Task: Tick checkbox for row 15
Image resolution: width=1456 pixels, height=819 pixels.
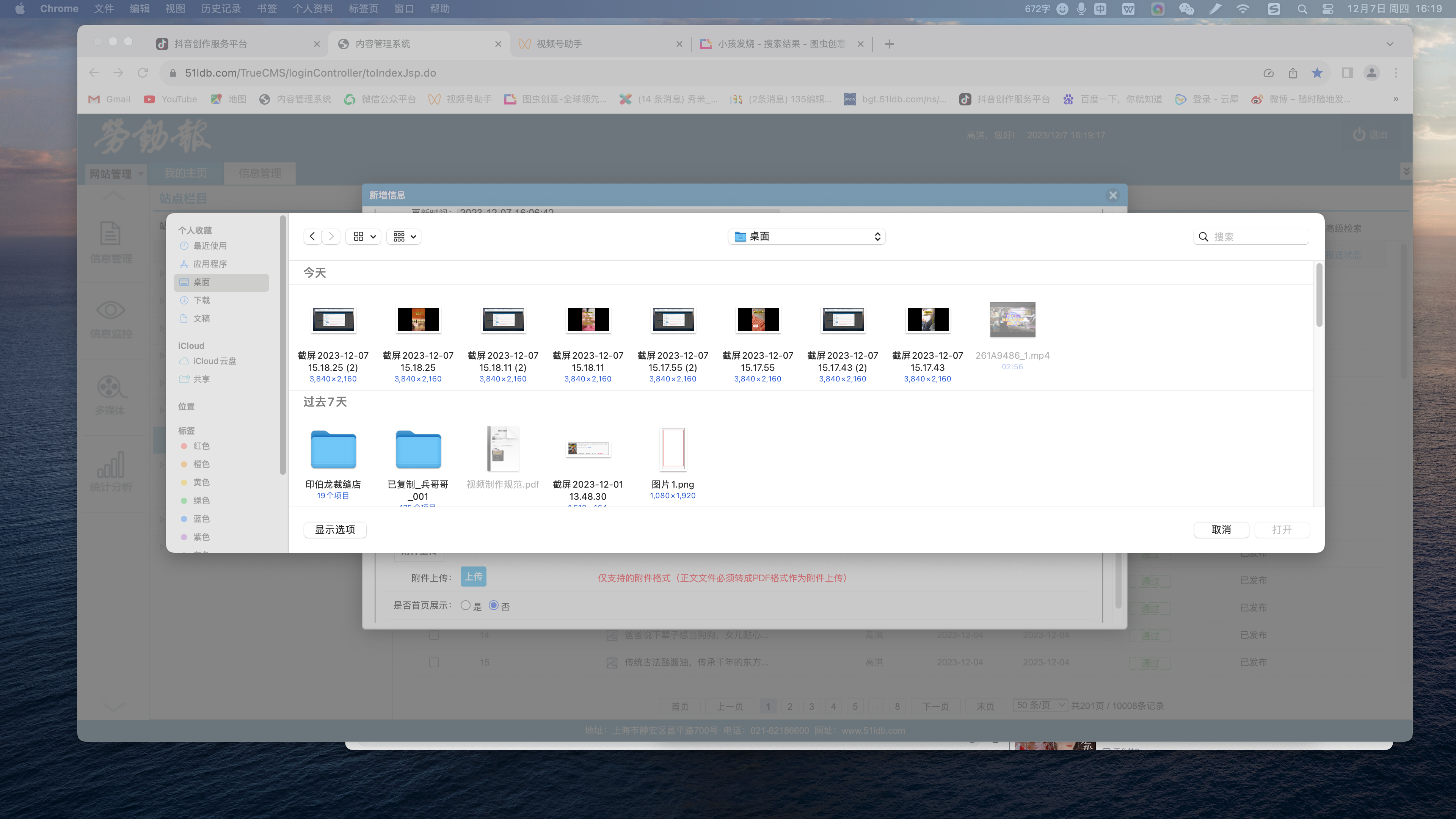Action: coord(434,662)
